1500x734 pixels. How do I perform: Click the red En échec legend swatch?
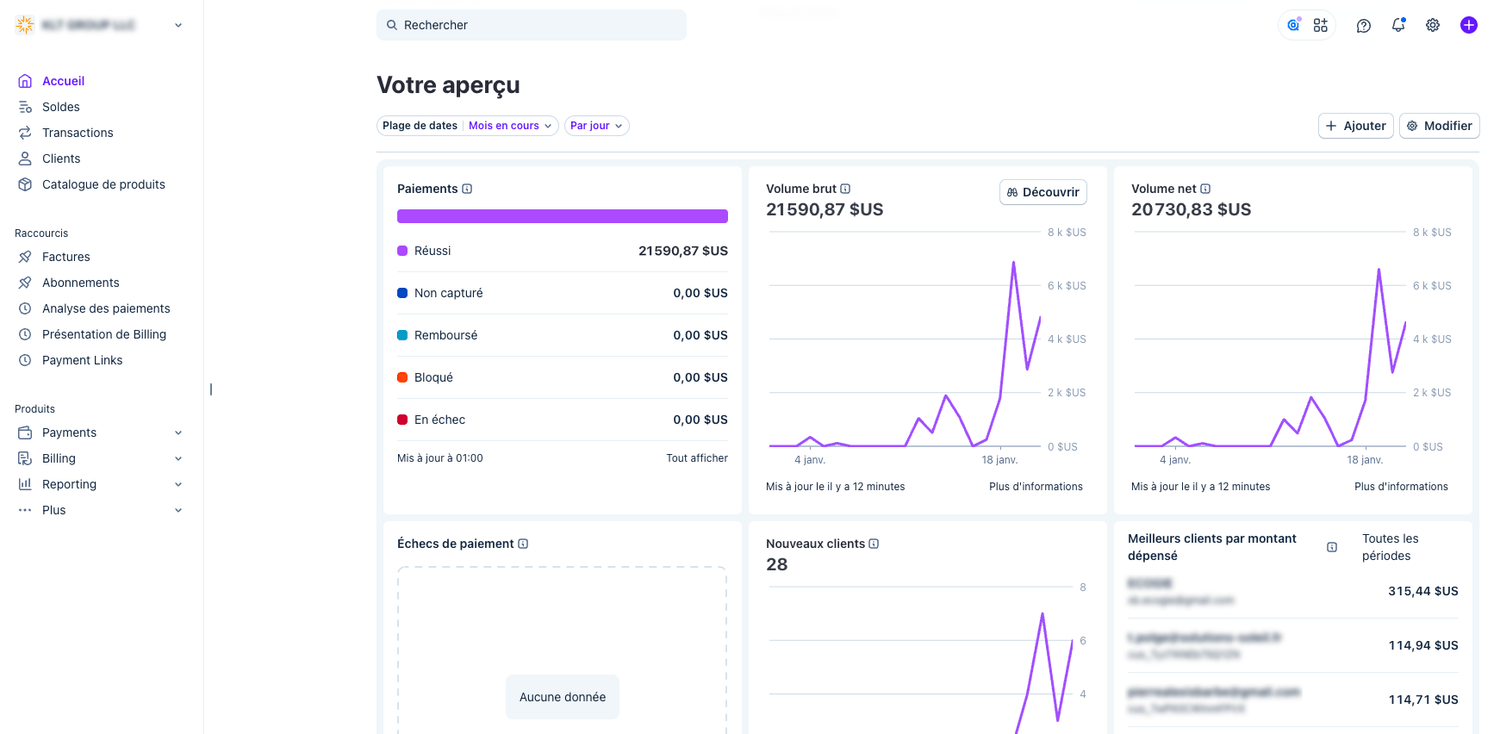pos(402,420)
